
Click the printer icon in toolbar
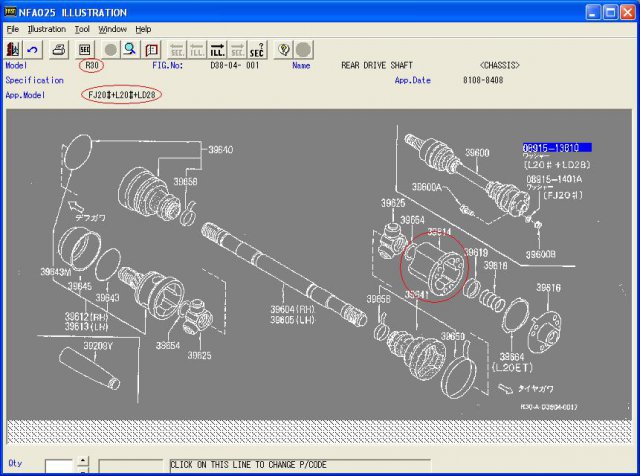coord(60,49)
